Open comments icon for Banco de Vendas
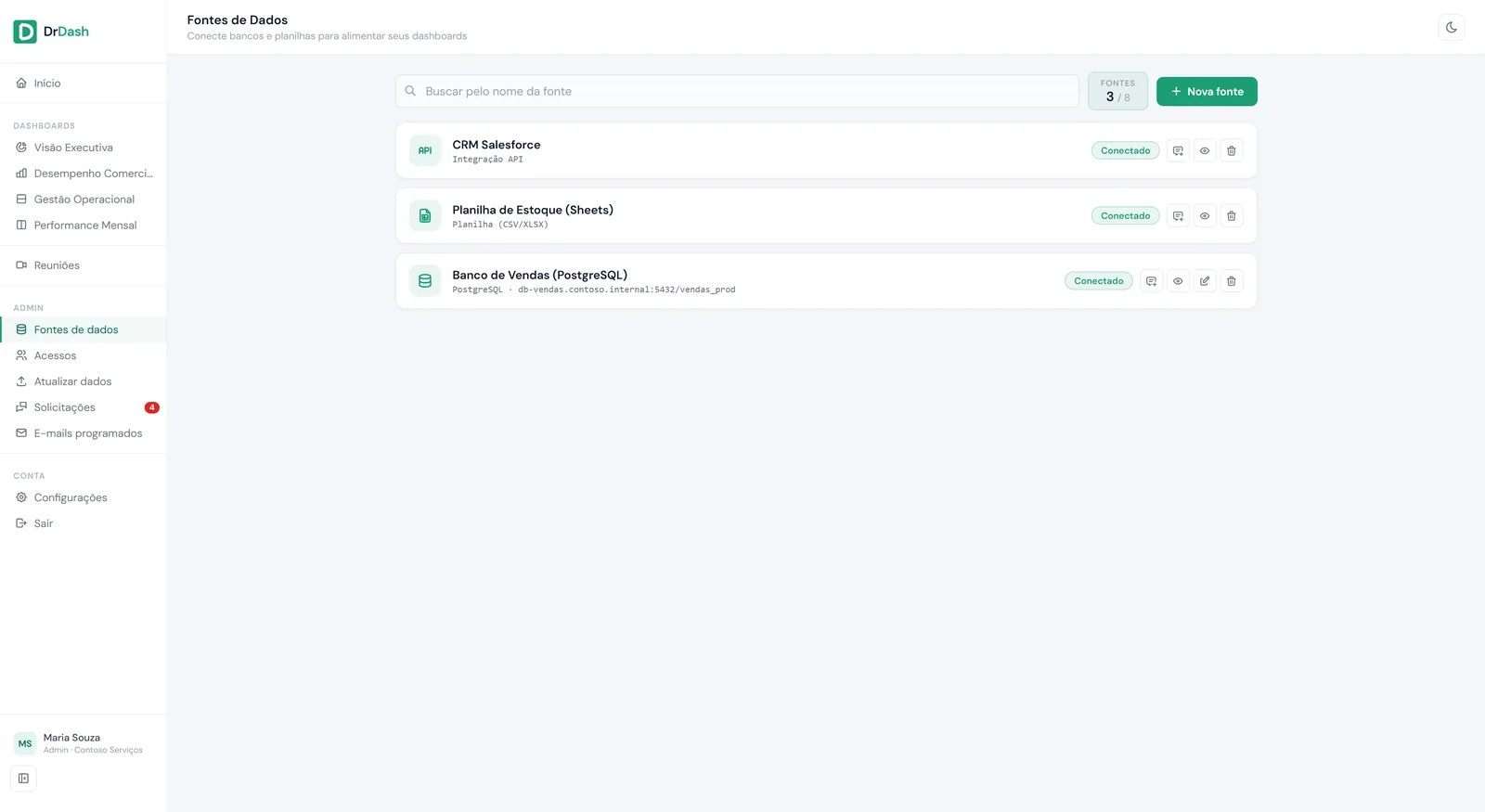The image size is (1485, 812). pos(1151,280)
